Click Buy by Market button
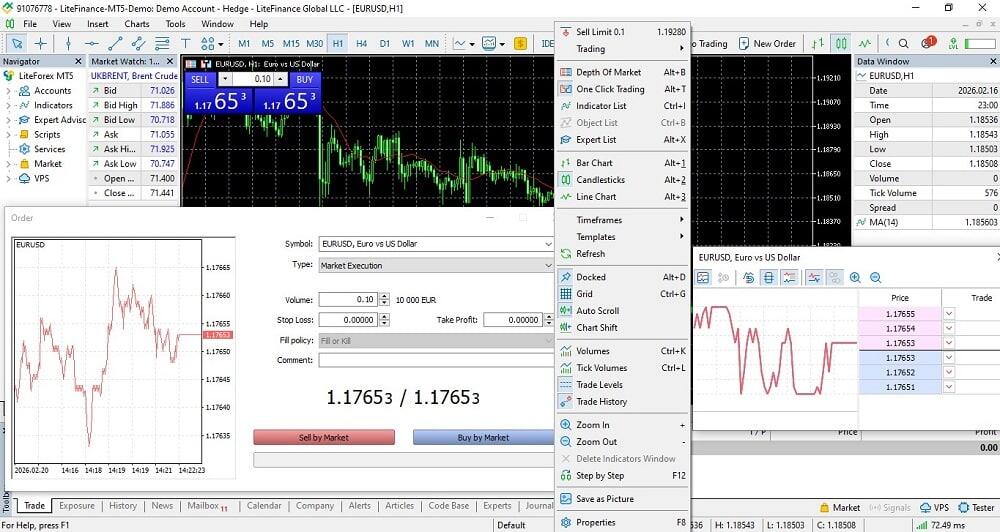 [x=483, y=437]
